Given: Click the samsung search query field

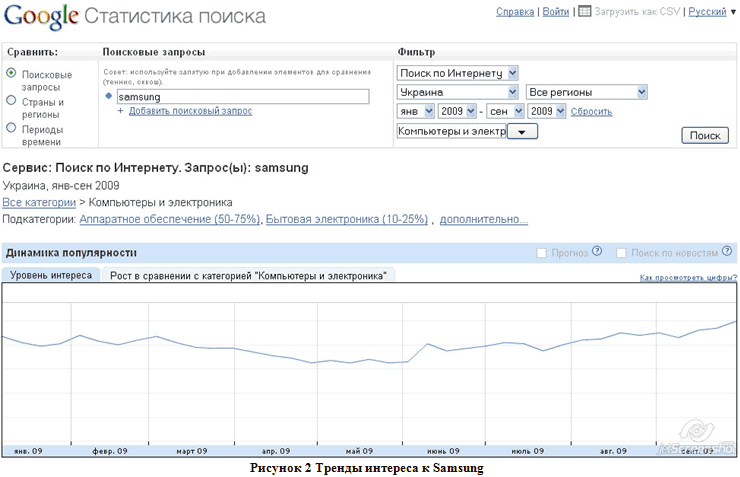Looking at the screenshot, I should [243, 97].
